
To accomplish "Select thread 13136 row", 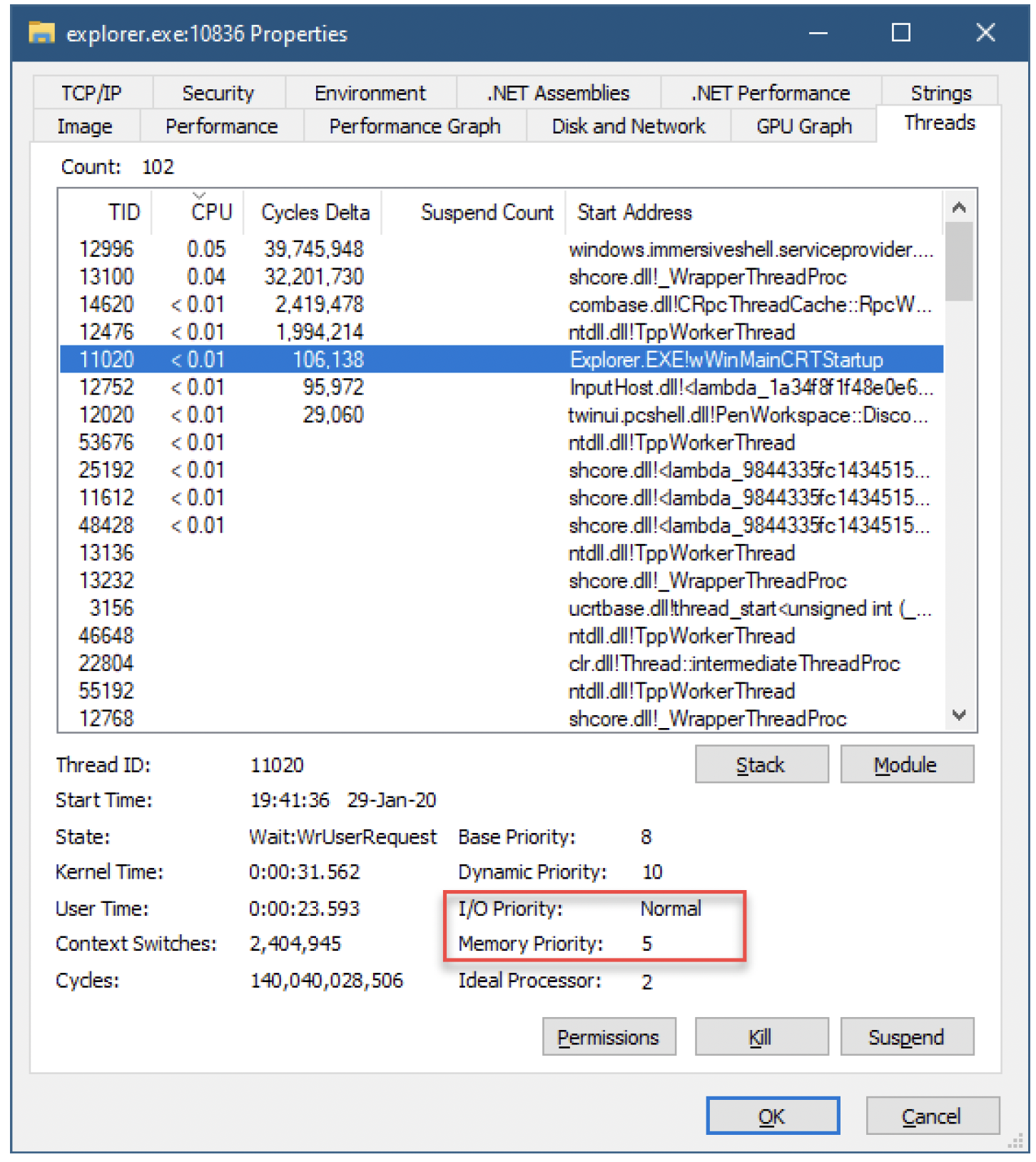I will [x=502, y=553].
